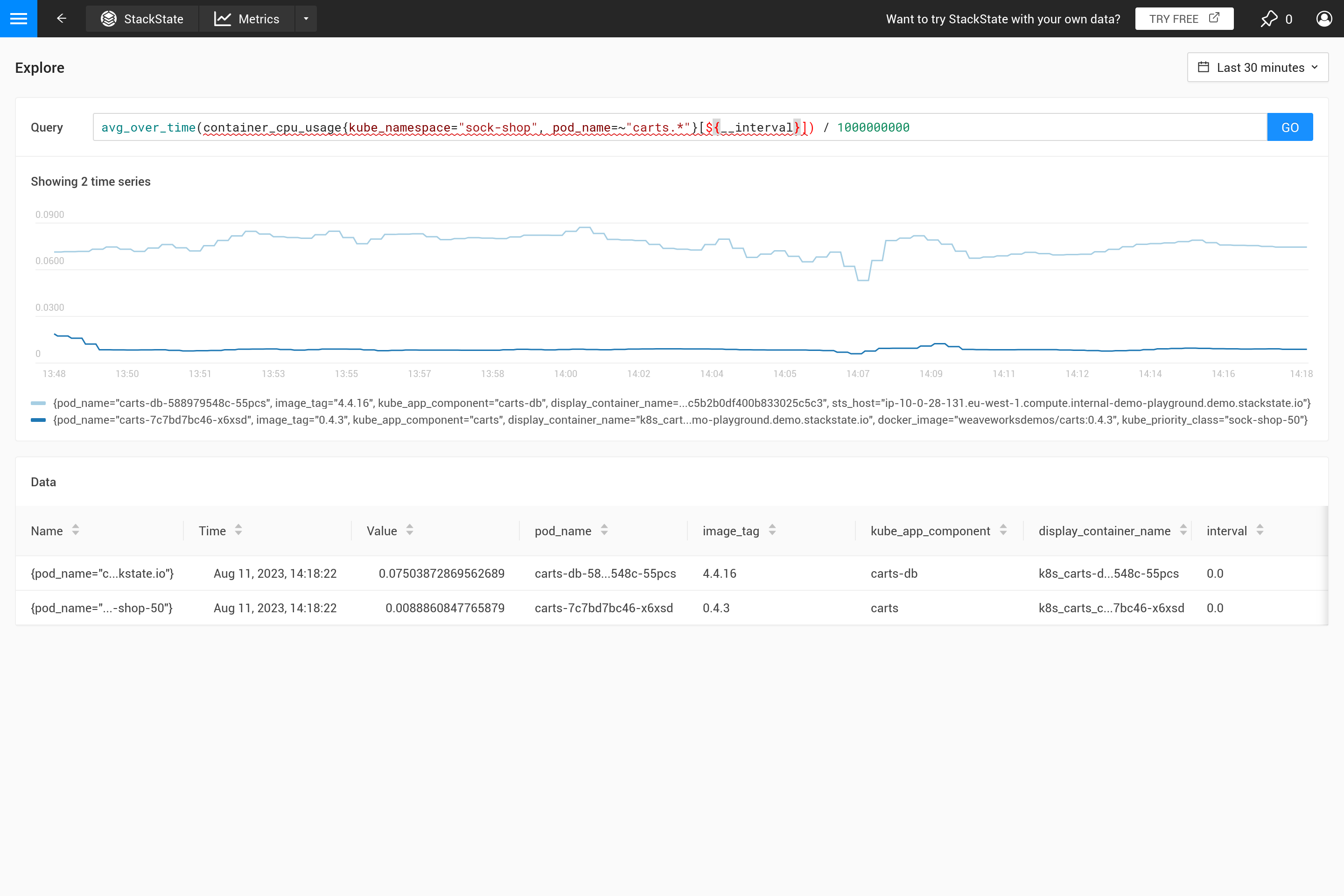1344x896 pixels.
Task: Open the hamburger main menu
Action: (x=18, y=18)
